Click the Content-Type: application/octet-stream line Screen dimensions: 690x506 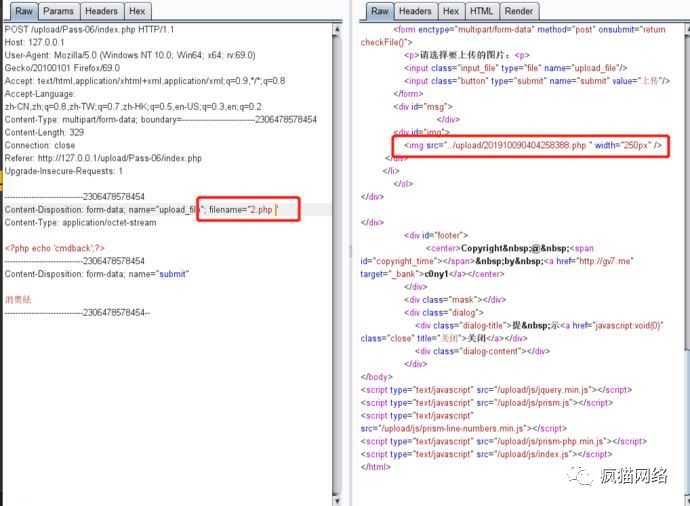point(81,223)
